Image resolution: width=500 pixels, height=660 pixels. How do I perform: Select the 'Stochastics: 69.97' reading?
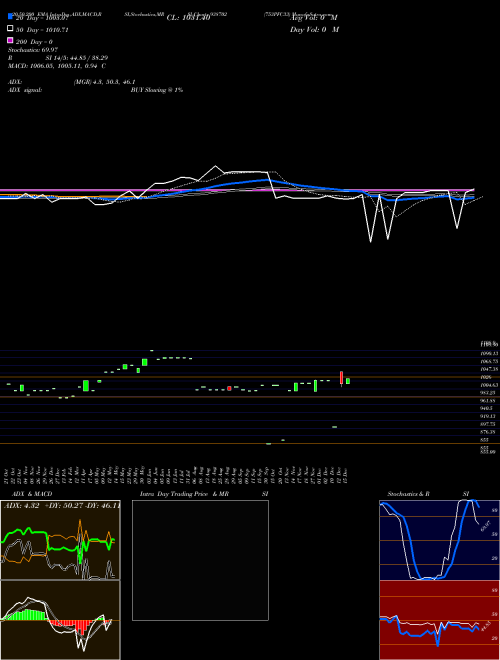[33, 50]
